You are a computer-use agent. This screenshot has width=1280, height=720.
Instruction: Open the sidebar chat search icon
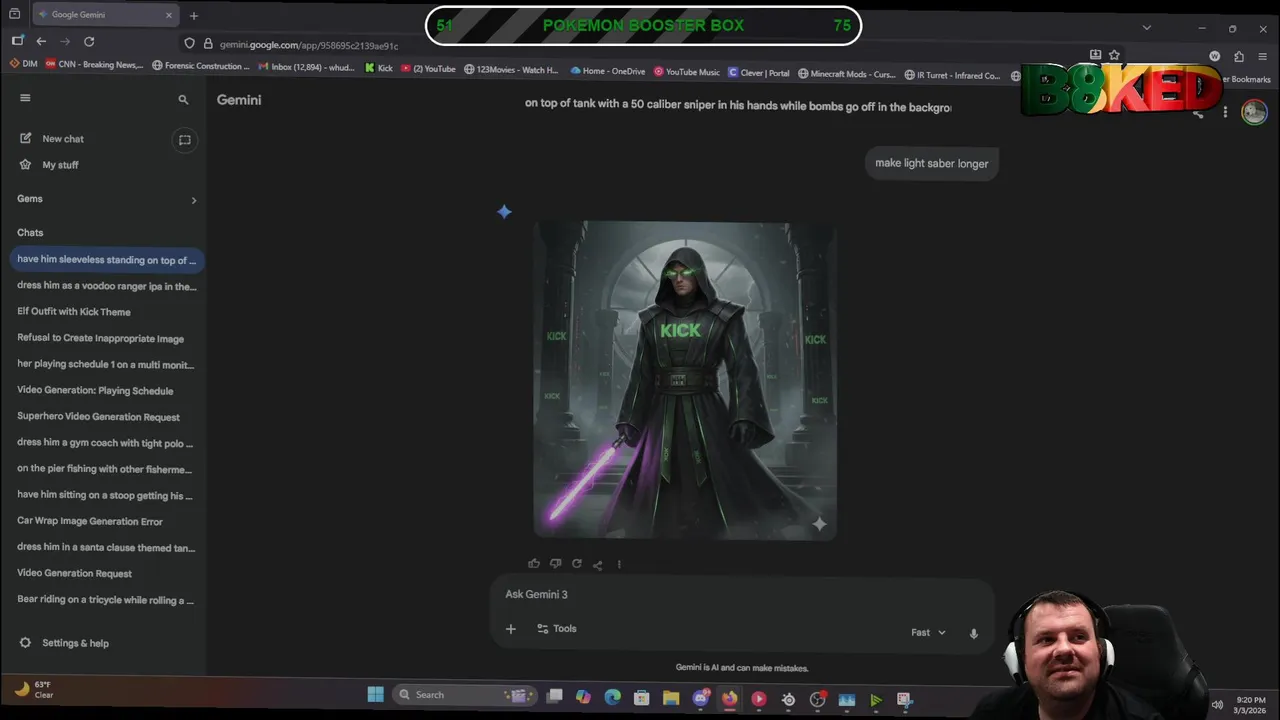[183, 100]
